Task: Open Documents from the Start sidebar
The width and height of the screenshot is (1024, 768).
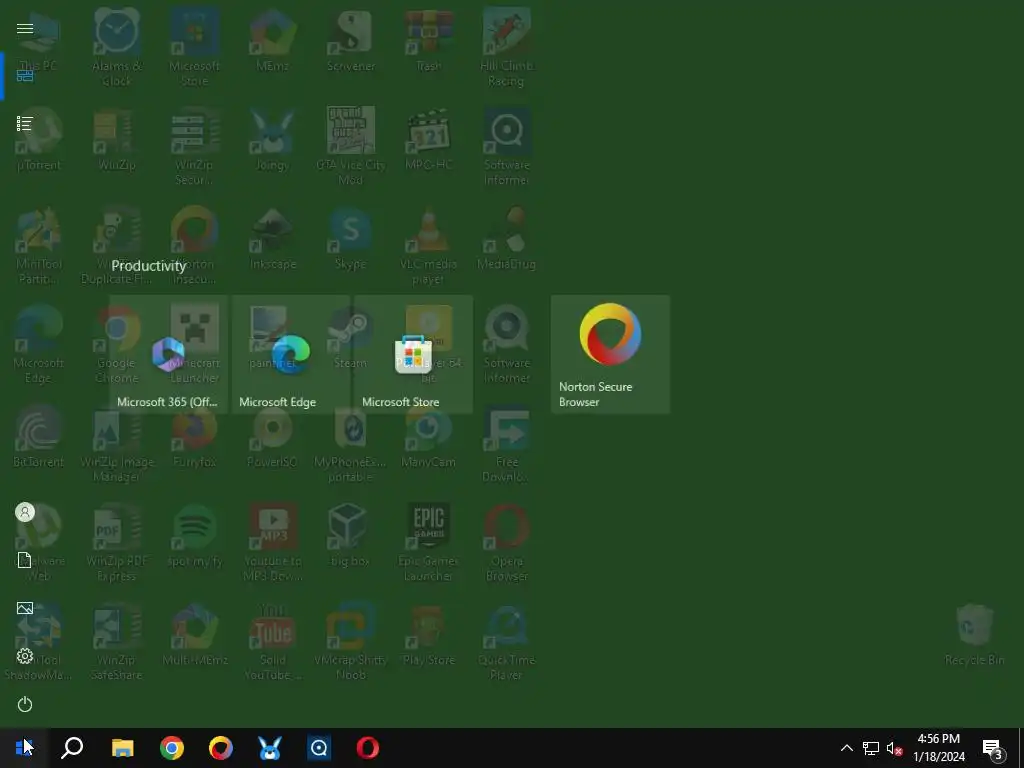Action: (25, 560)
